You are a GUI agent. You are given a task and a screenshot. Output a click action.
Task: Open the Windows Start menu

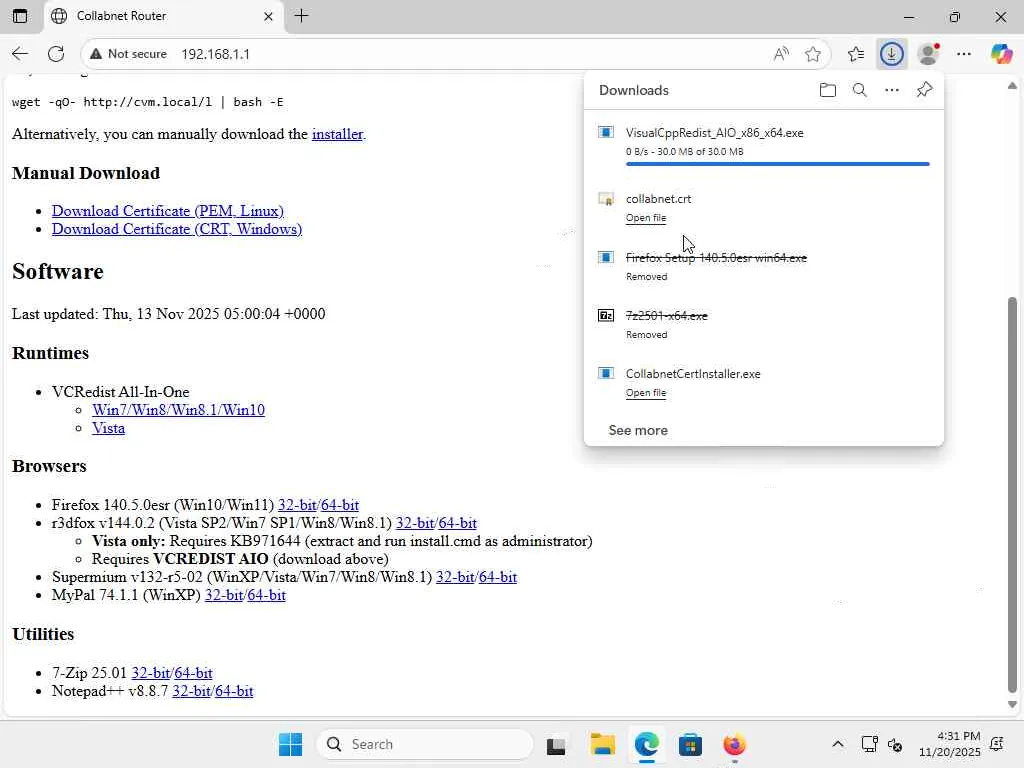(x=290, y=744)
